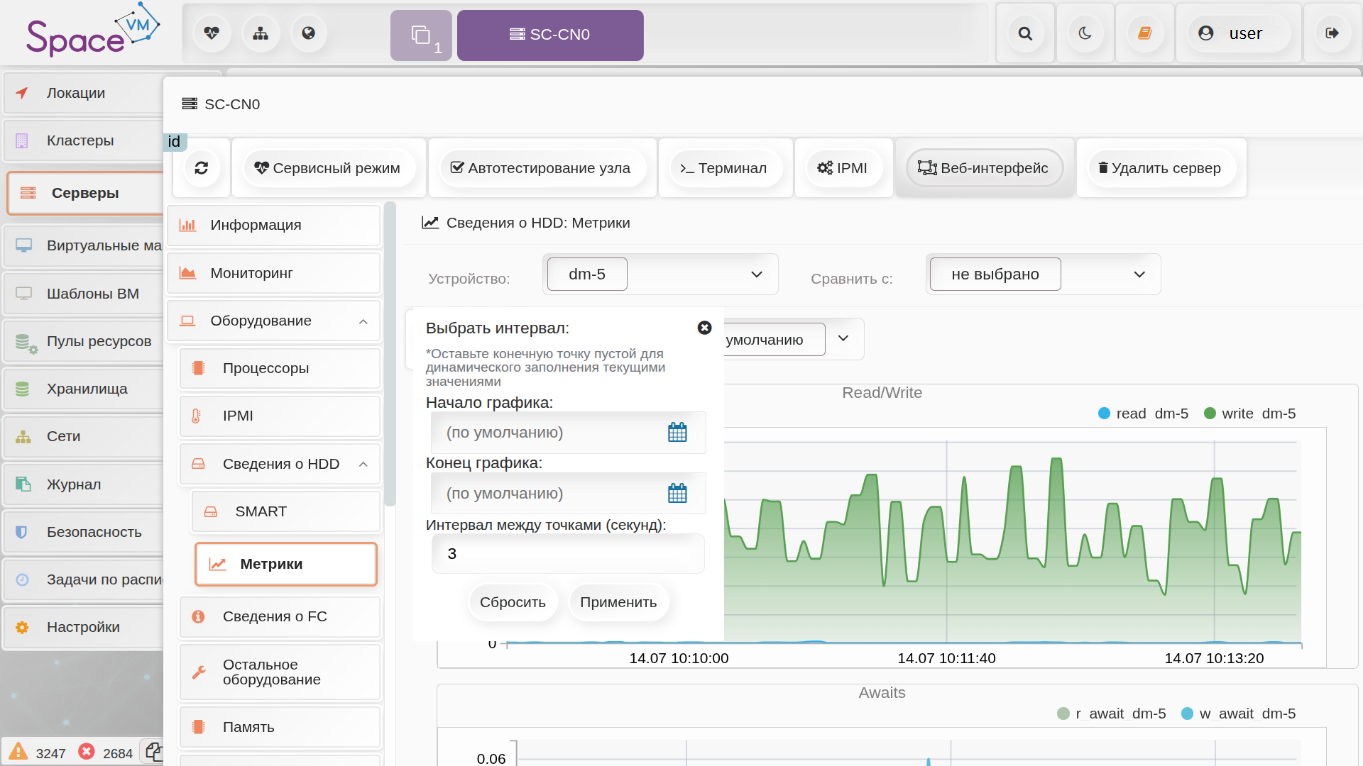Viewport: 1363px width, 766px height.
Task: Select SMART under Сведения о HDD
Action: pos(261,511)
